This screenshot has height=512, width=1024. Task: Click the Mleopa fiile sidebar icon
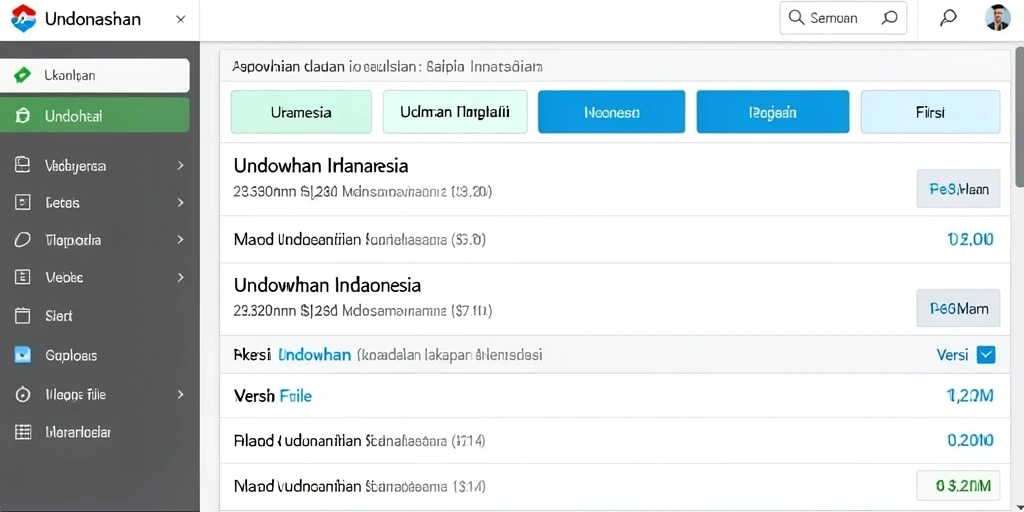(x=22, y=394)
